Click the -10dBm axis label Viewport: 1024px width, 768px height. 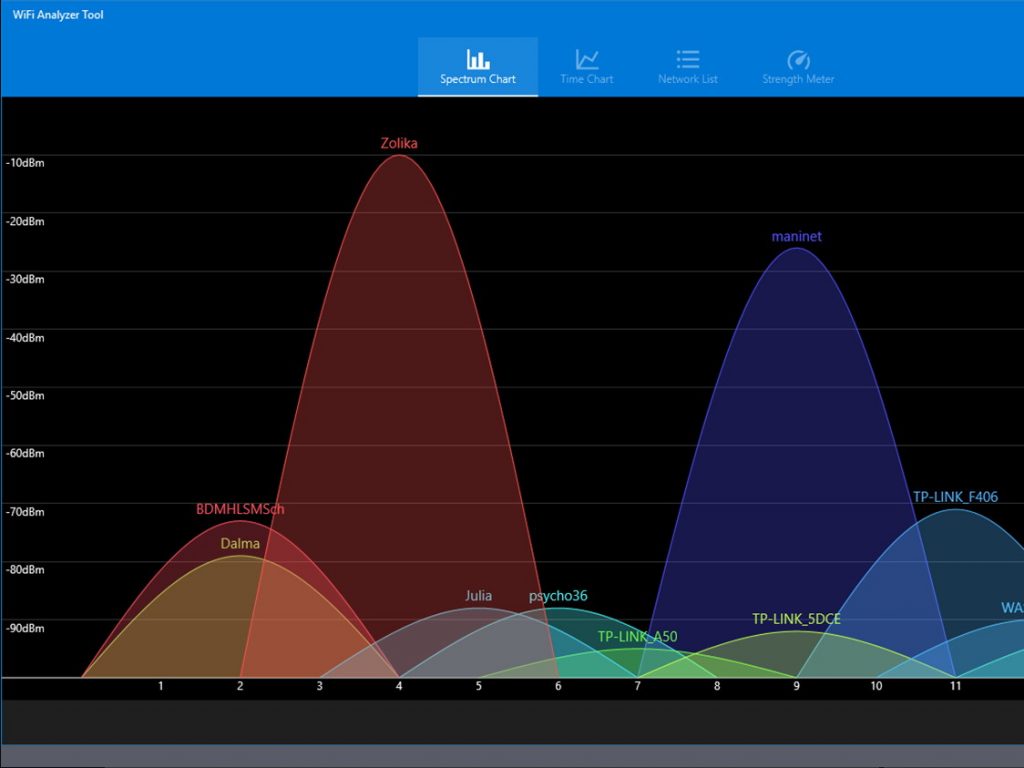25,163
